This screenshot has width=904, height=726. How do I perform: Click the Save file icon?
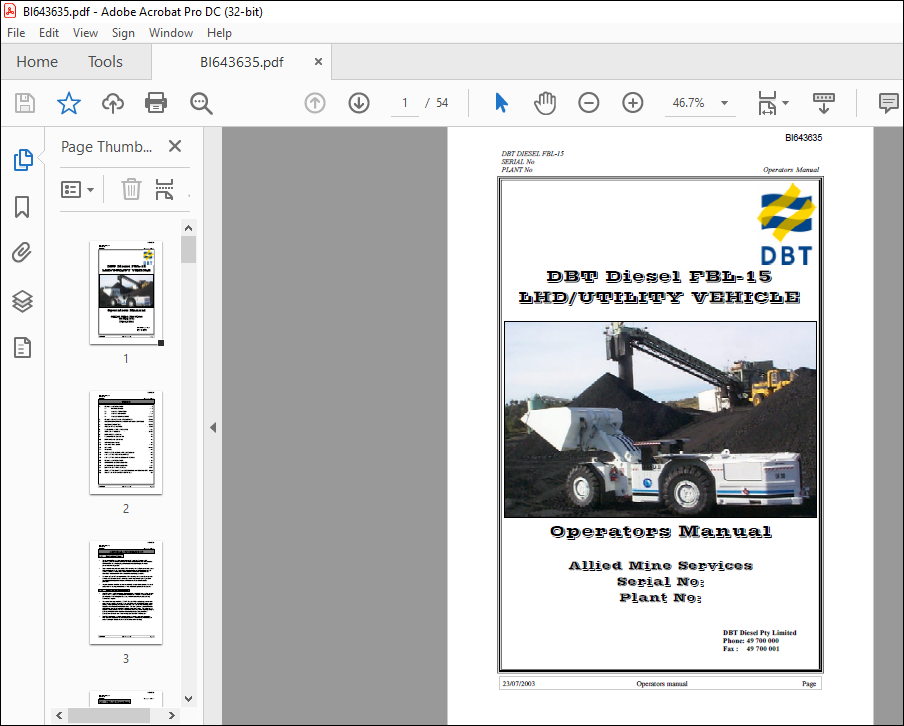coord(25,103)
